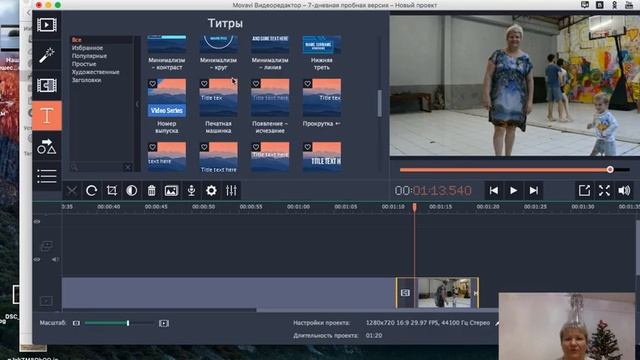Favorite the Прокрутка title

[x=308, y=84]
